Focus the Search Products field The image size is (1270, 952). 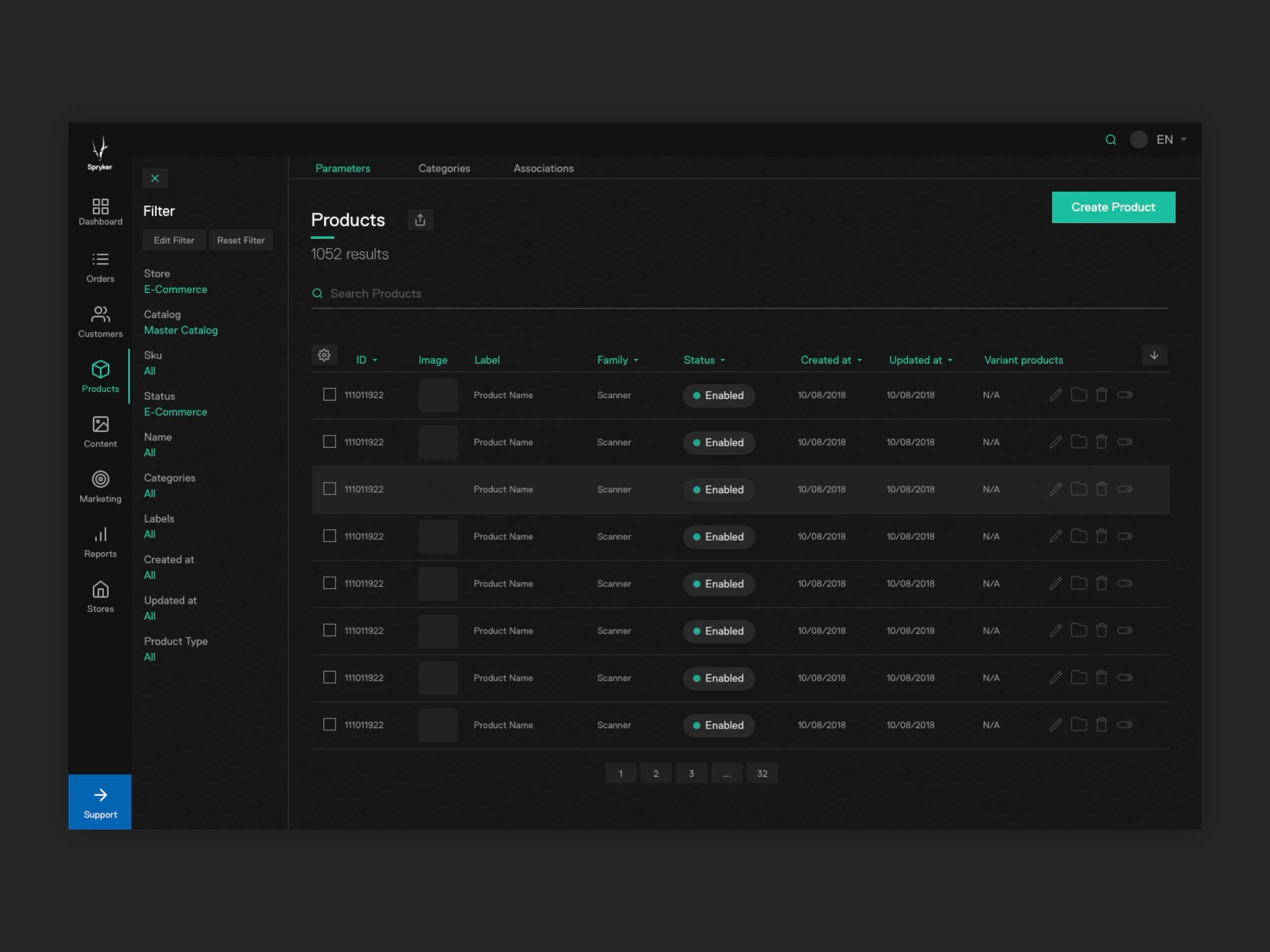pos(739,293)
